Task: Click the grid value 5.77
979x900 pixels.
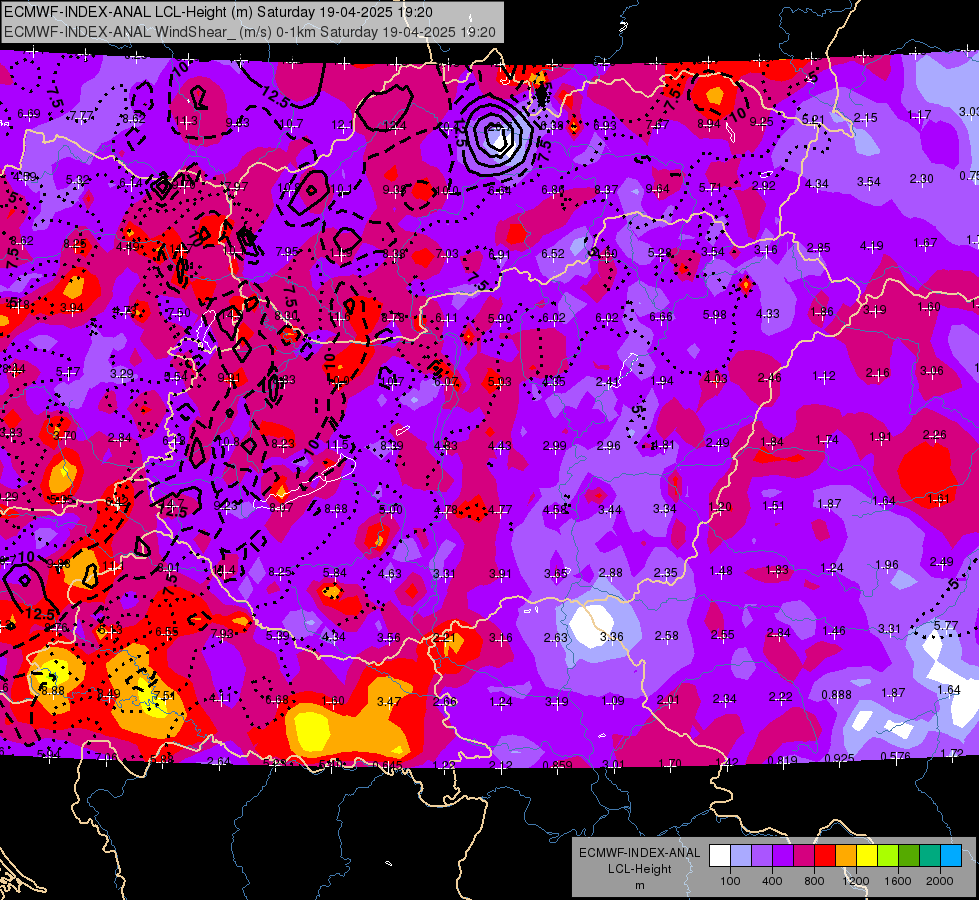Action: (945, 625)
